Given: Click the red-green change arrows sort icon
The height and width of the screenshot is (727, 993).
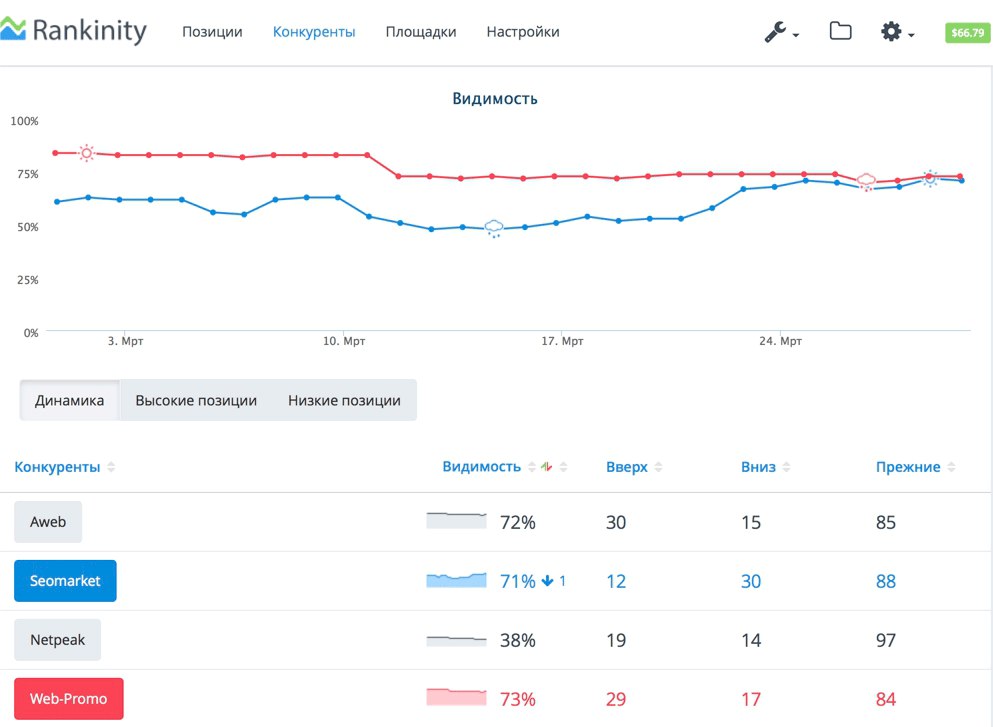Looking at the screenshot, I should point(547,467).
